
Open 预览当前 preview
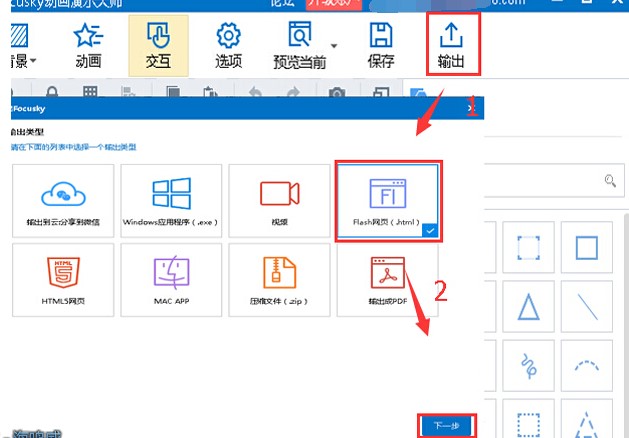(x=299, y=45)
